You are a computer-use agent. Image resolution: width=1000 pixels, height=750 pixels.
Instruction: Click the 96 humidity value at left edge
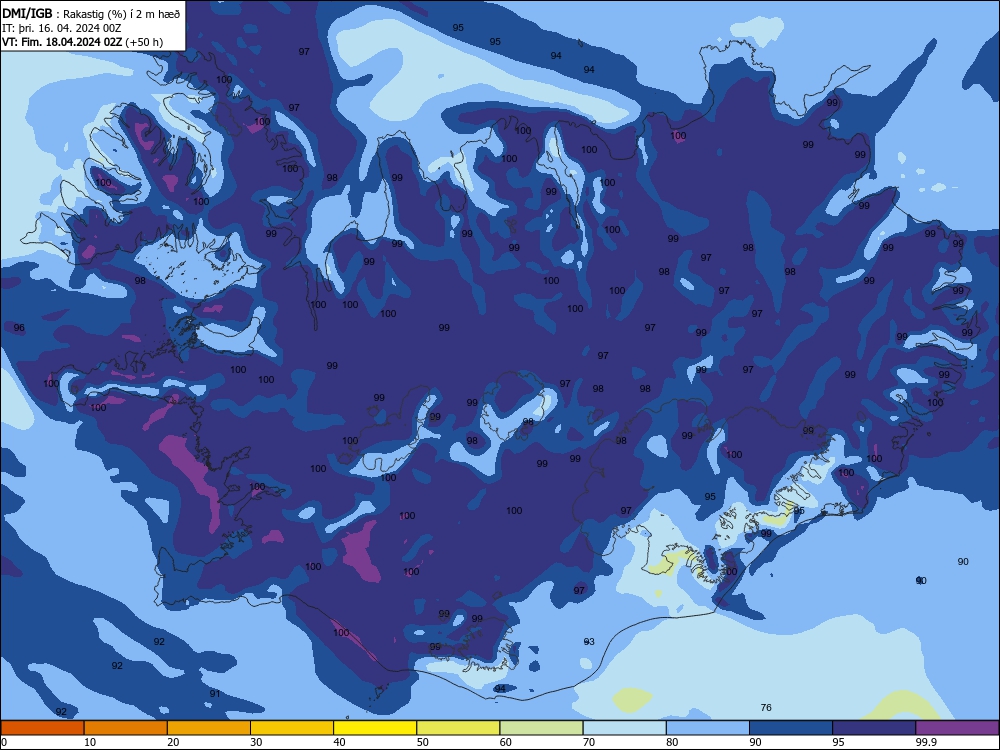(19, 328)
